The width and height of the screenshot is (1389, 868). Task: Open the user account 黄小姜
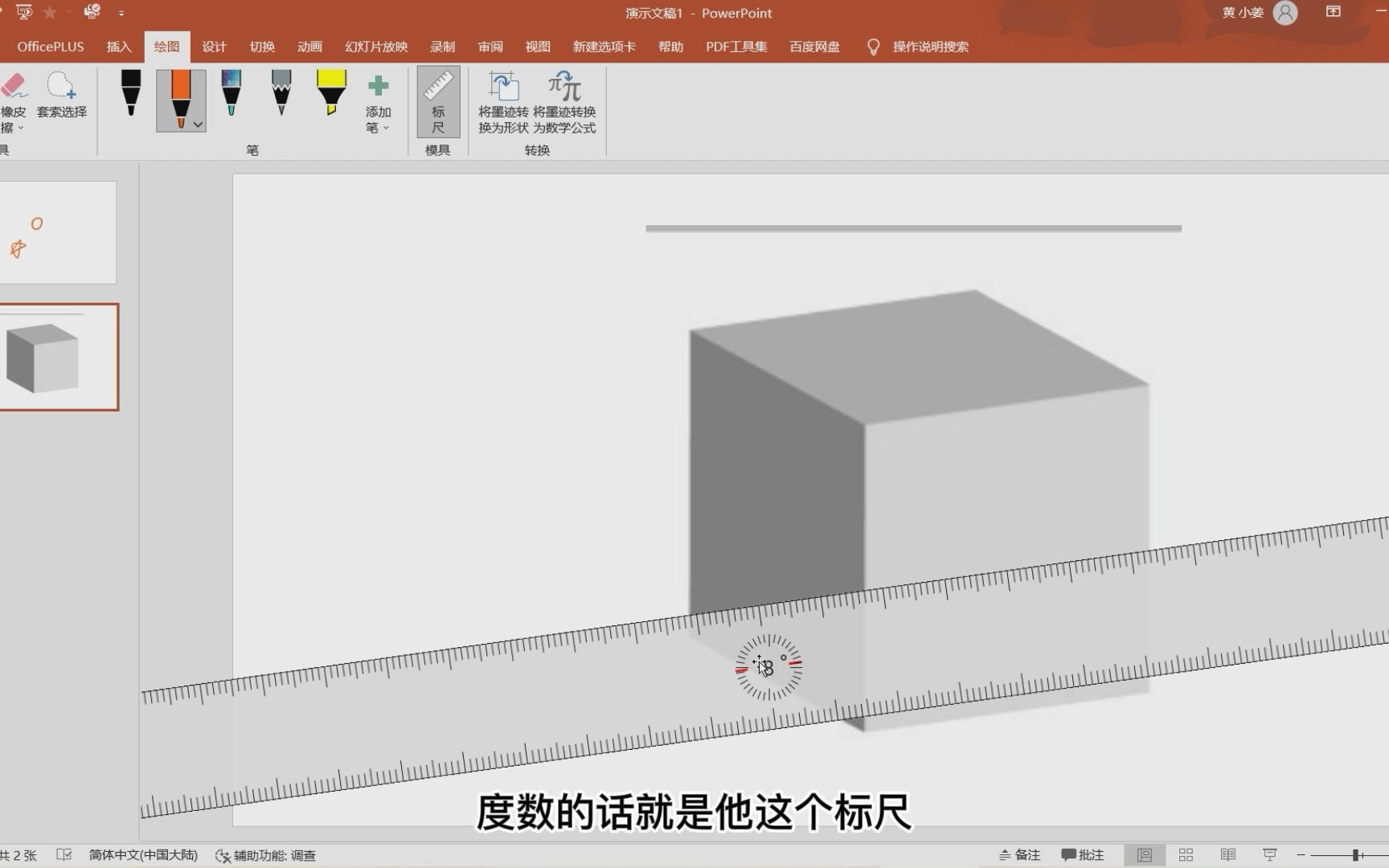[x=1260, y=13]
